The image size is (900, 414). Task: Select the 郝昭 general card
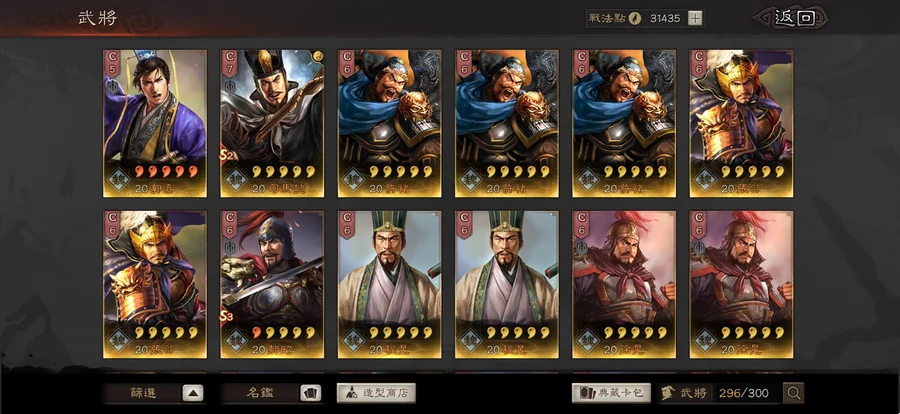pos(272,284)
